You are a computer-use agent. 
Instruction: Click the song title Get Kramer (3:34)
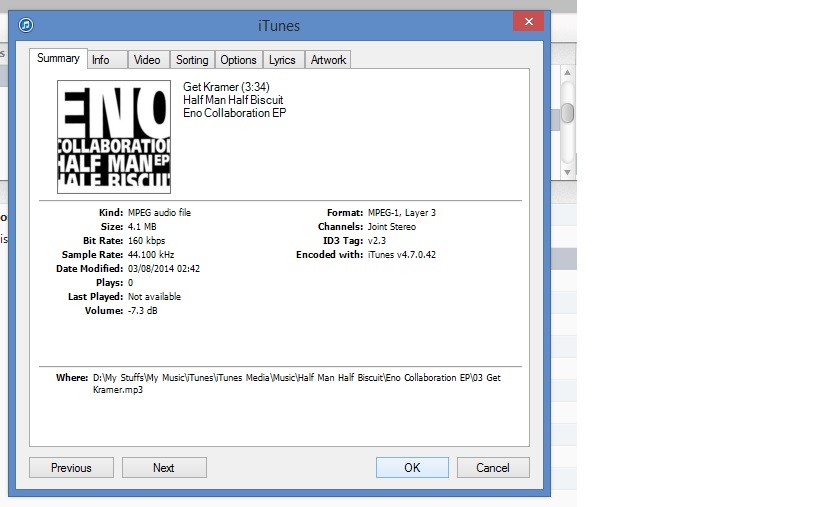[x=226, y=87]
